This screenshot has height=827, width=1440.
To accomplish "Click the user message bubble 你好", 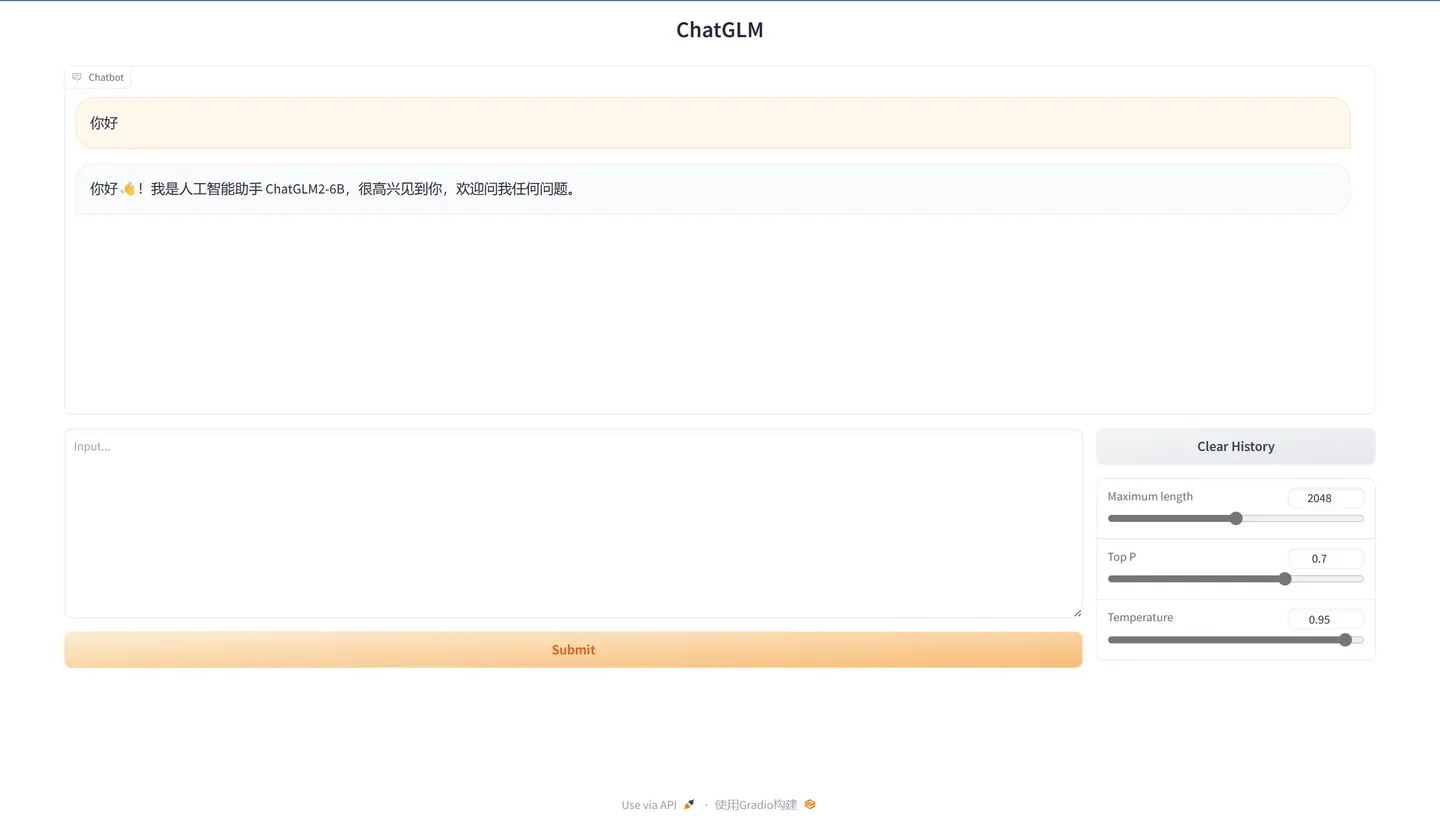I will pos(713,123).
